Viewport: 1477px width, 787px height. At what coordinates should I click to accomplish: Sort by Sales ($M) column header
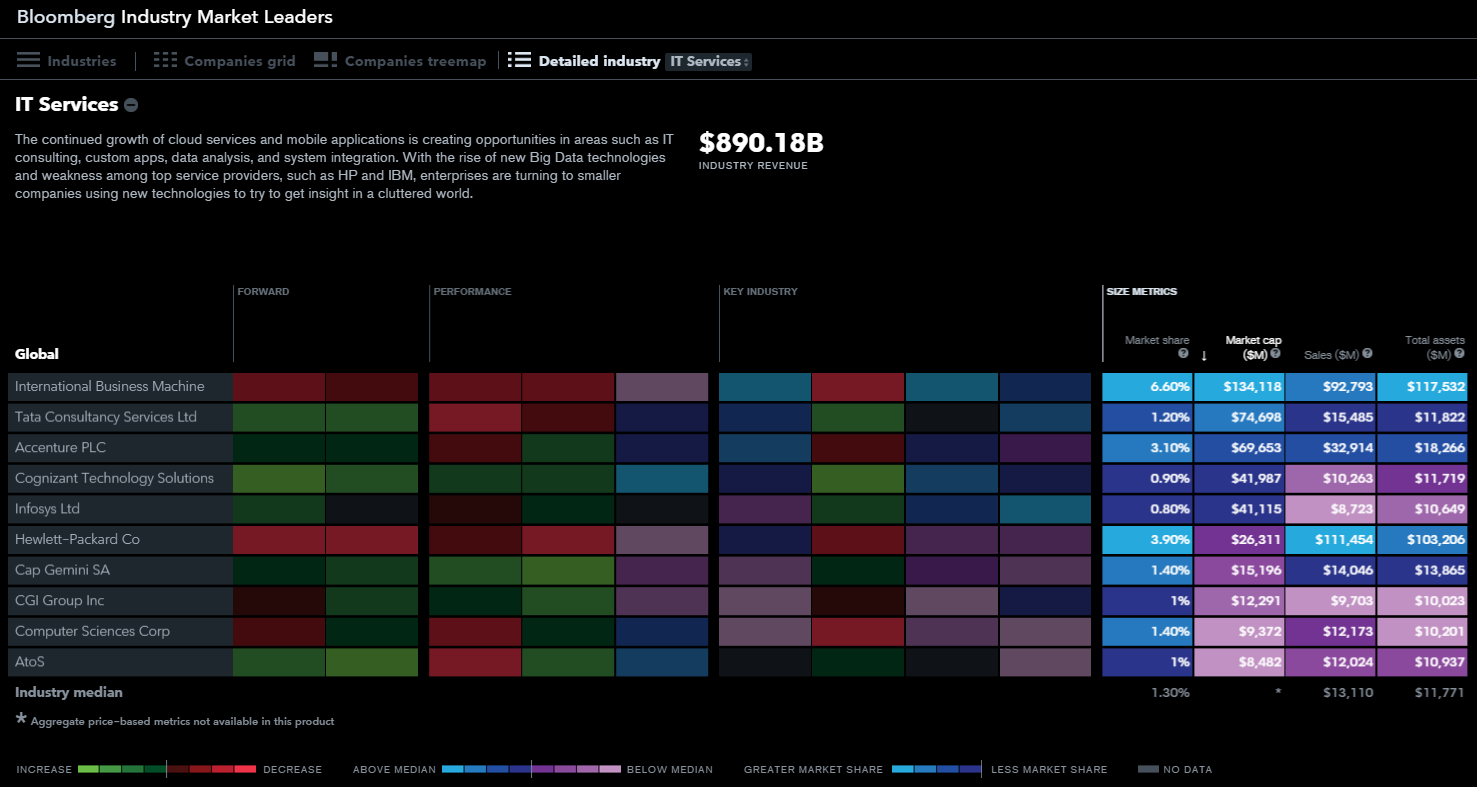tap(1332, 354)
